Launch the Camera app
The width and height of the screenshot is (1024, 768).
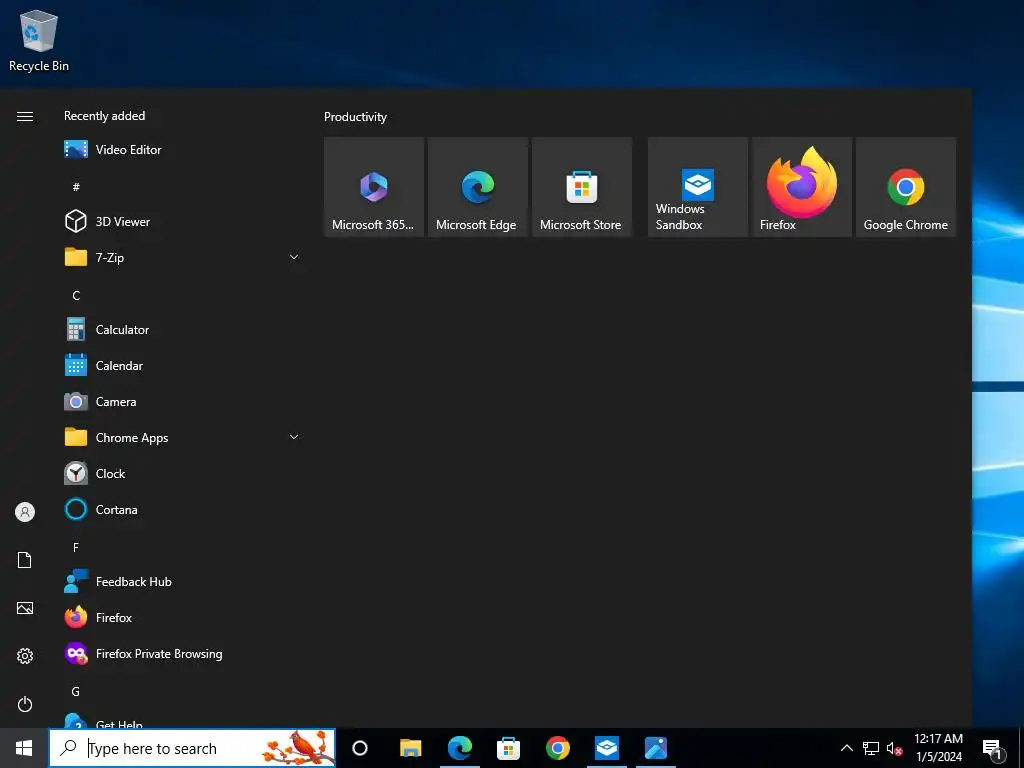(x=181, y=402)
